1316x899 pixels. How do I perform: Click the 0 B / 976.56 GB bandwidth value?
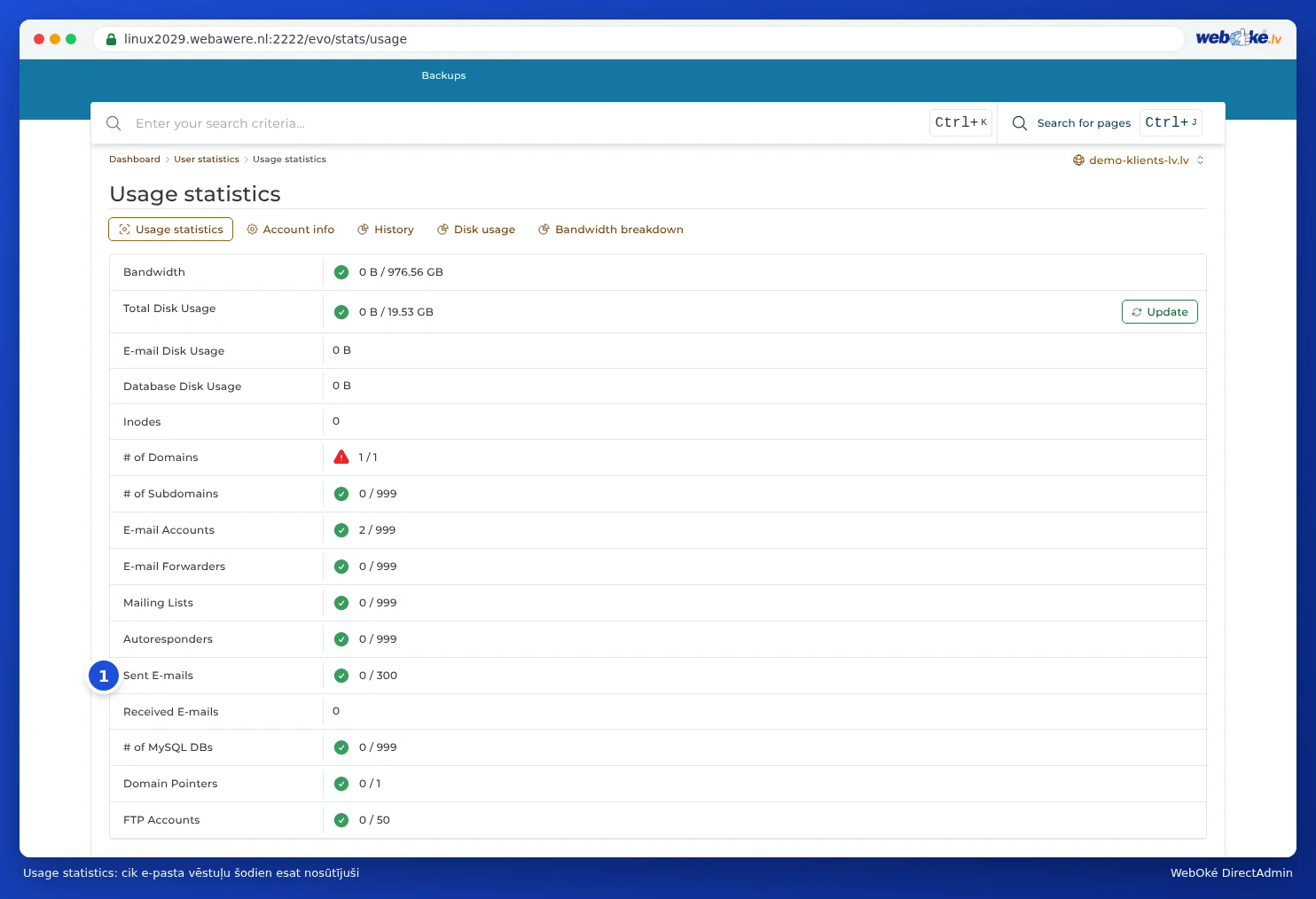click(x=401, y=272)
